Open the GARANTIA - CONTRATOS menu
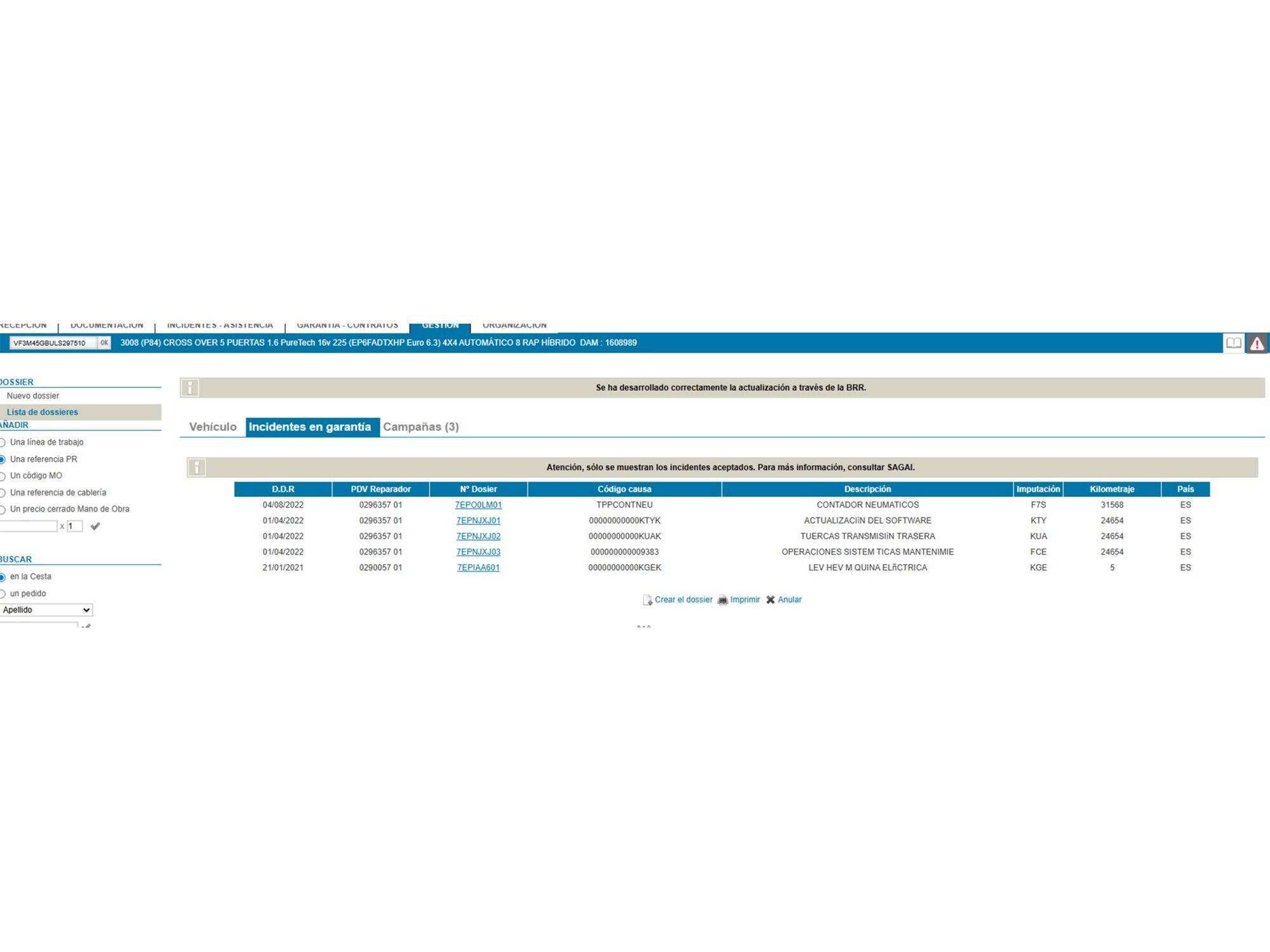The height and width of the screenshot is (952, 1270). [347, 326]
